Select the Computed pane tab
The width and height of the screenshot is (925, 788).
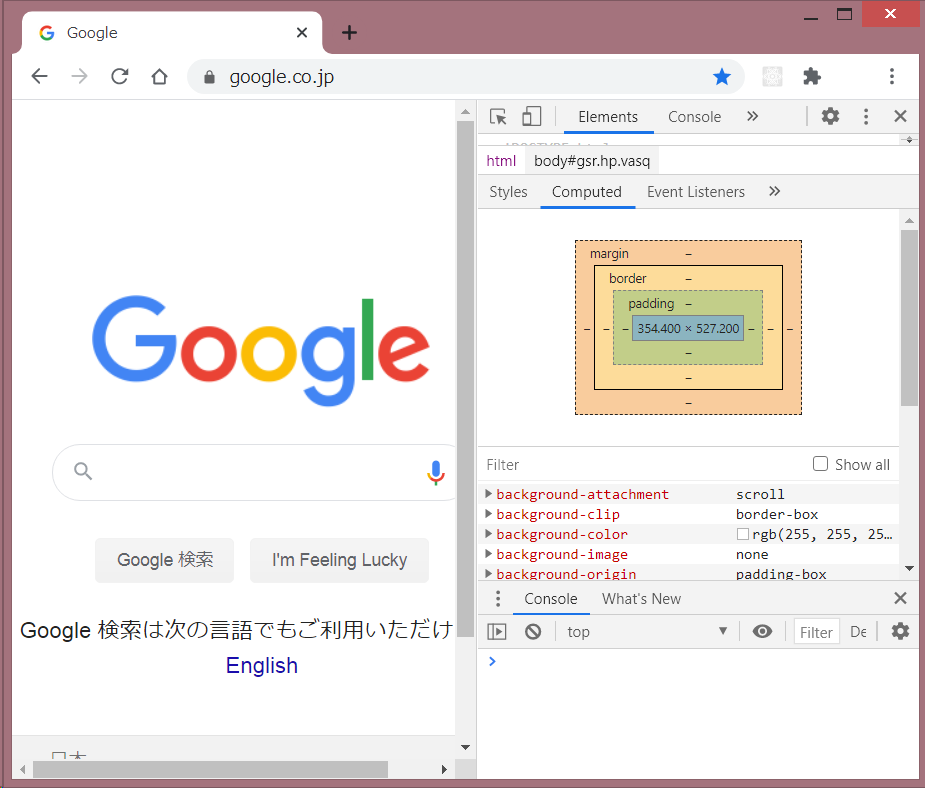point(587,192)
